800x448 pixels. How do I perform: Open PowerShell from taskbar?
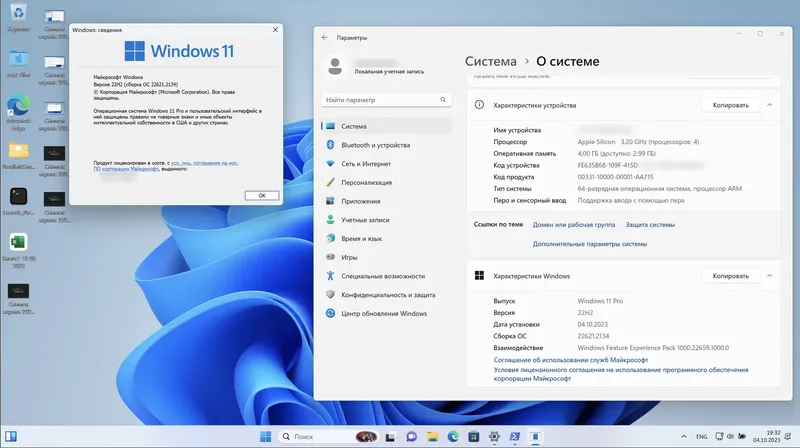tap(515, 437)
